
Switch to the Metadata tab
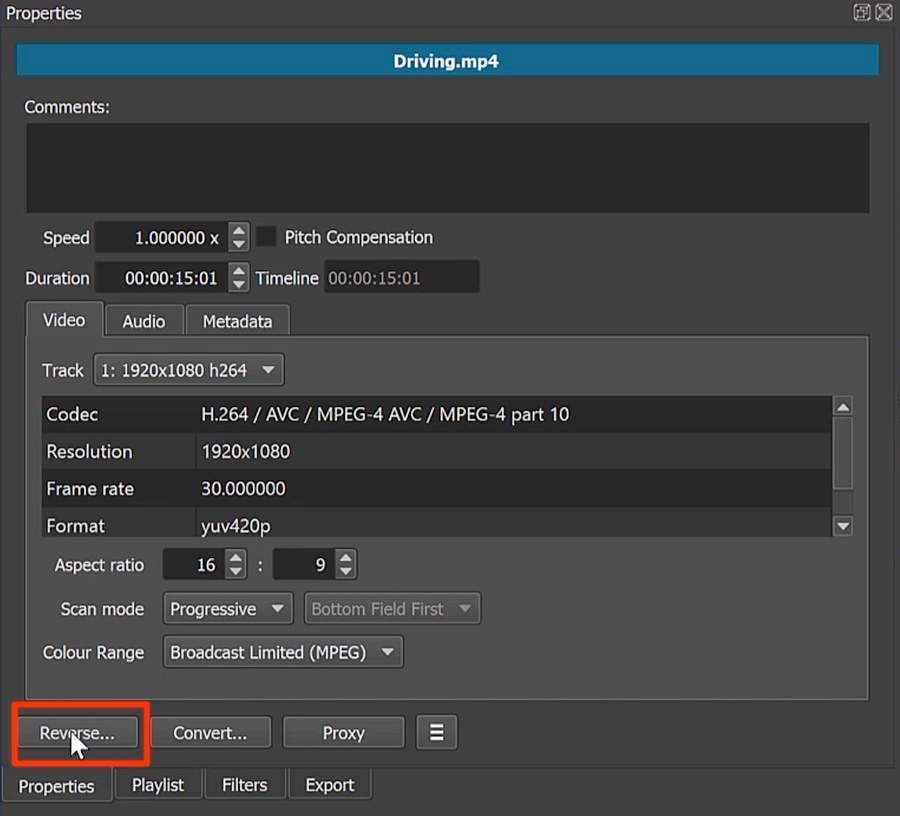click(x=237, y=321)
